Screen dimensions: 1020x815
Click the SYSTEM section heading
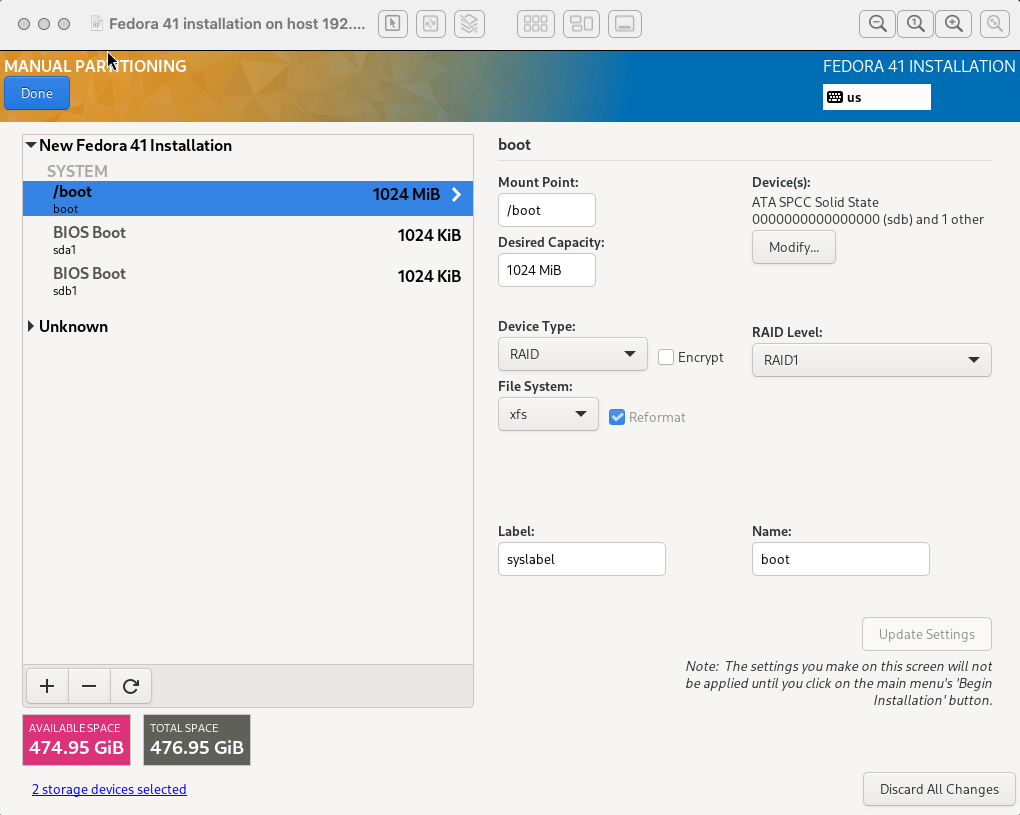tap(77, 171)
